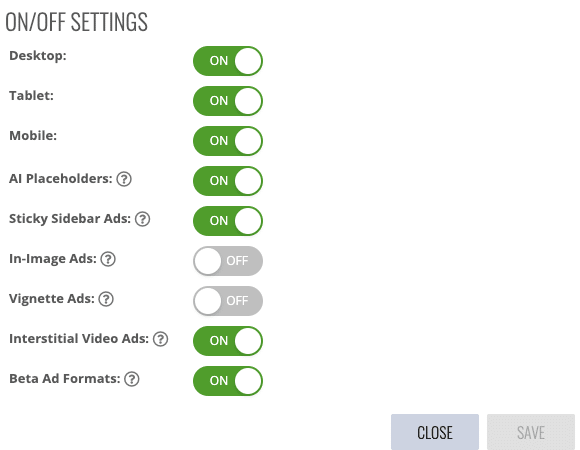580x450 pixels.
Task: Click the Interstitial Video Ads label
Action: click(79, 338)
